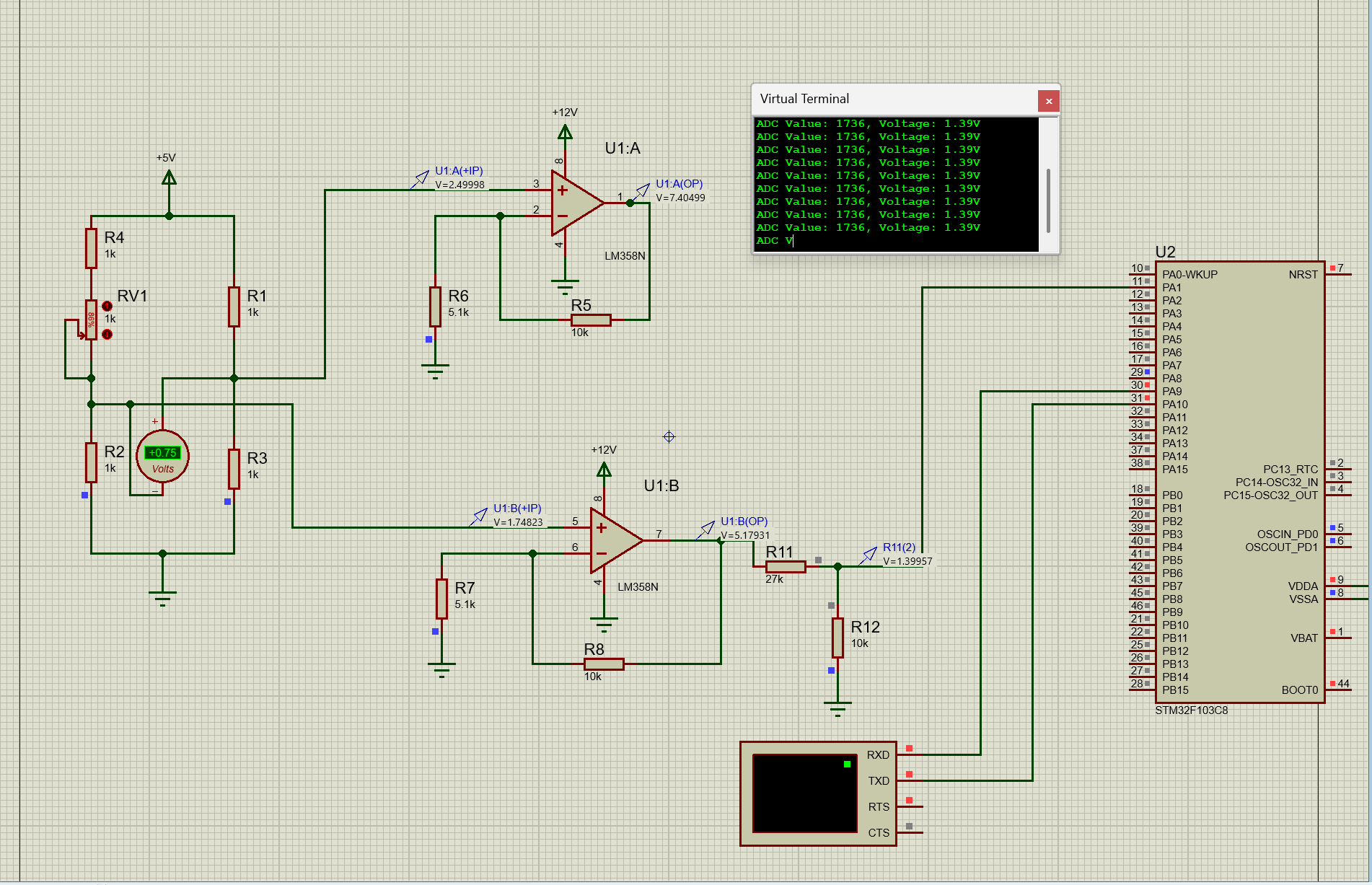Image resolution: width=1372 pixels, height=885 pixels.
Task: Click the U1:A(OP) voltage probe
Action: coord(641,192)
